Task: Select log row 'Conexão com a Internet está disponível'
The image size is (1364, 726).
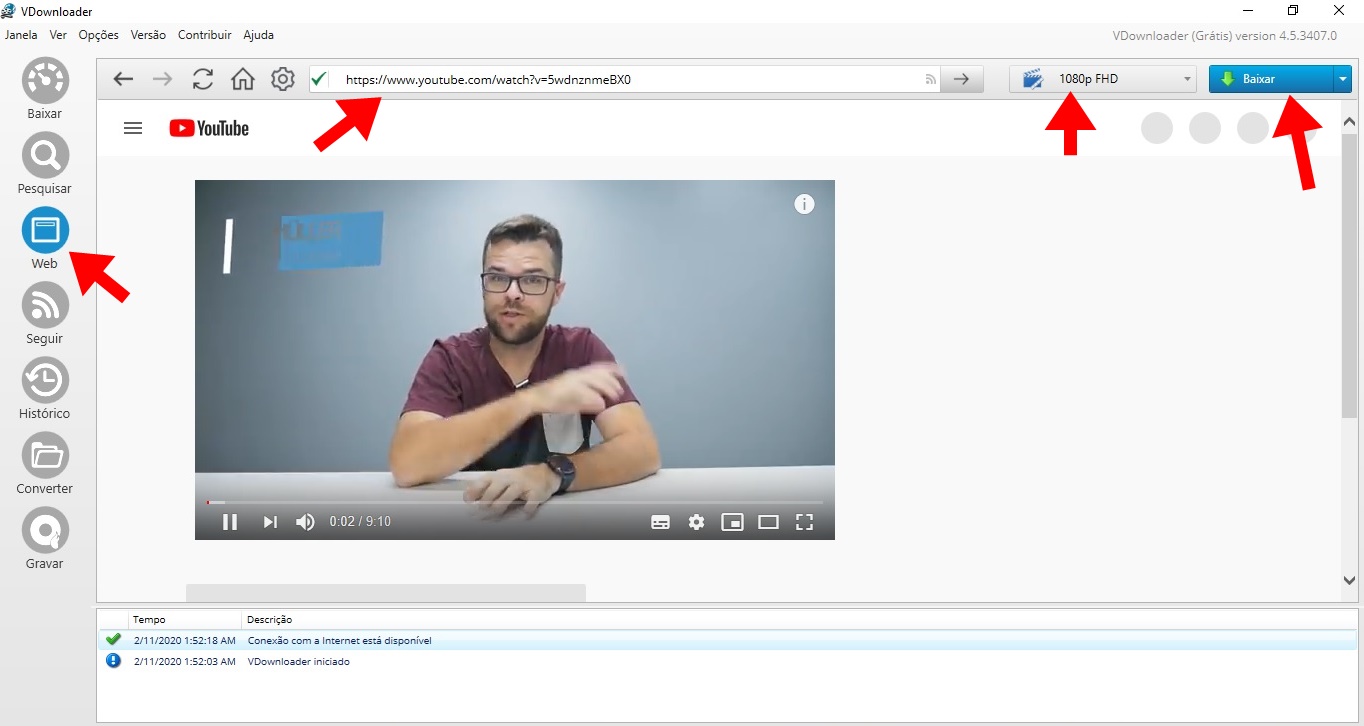Action: (x=728, y=640)
